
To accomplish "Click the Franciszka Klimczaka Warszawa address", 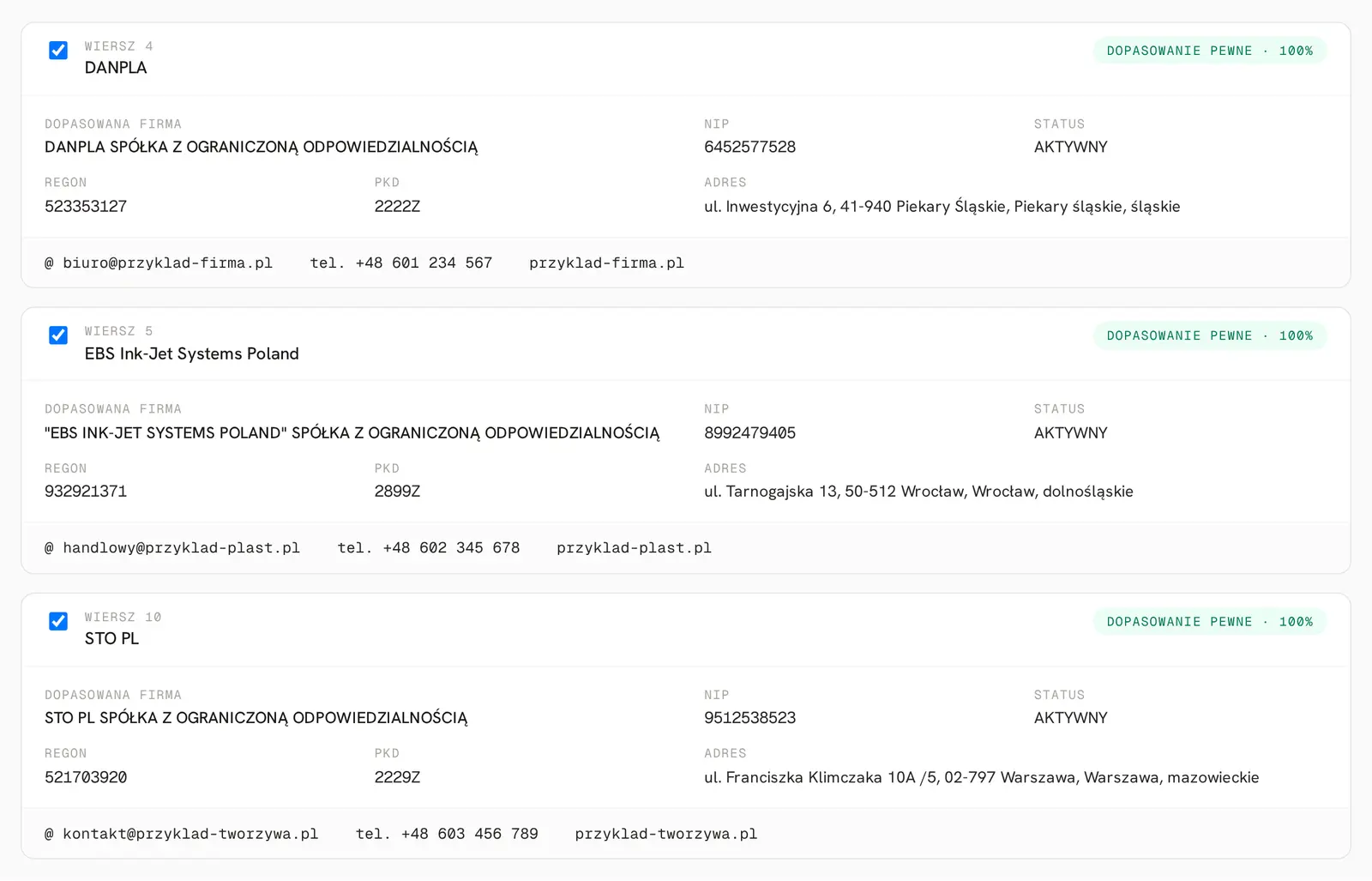I will point(982,777).
